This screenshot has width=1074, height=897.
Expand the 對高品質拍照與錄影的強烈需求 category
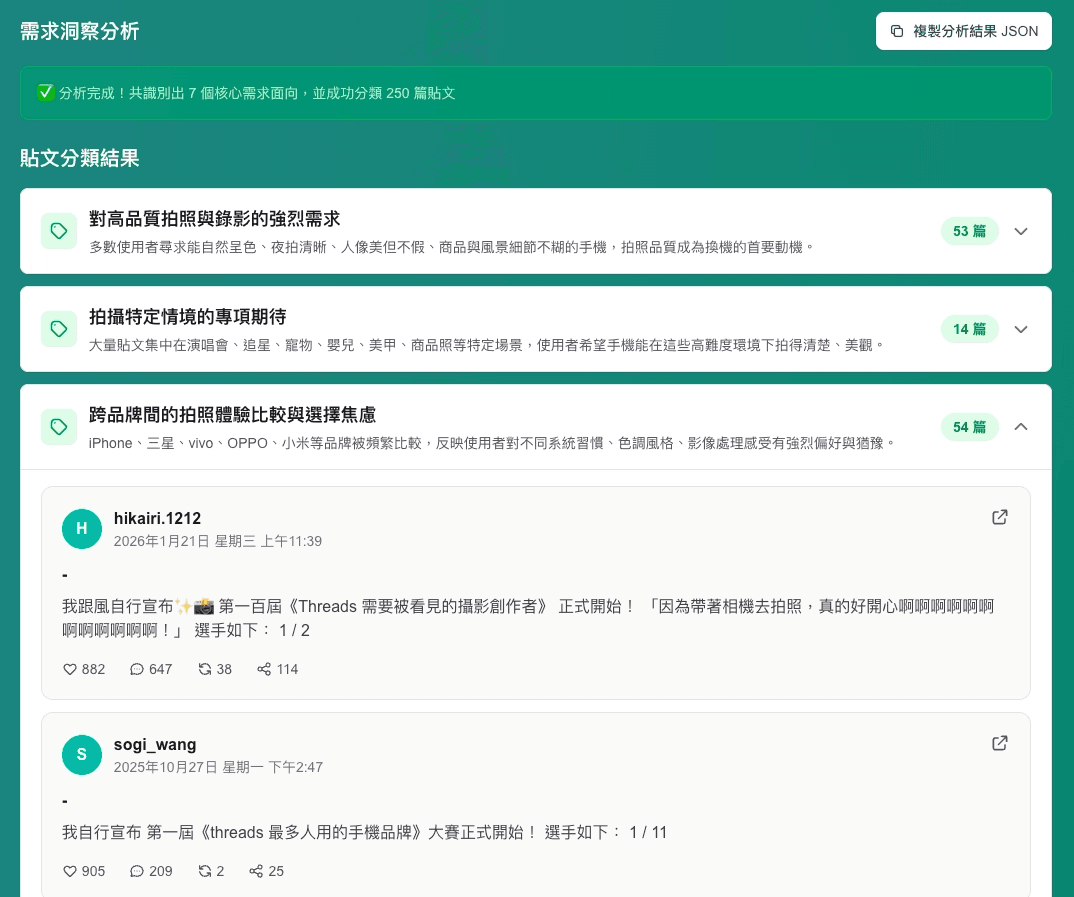pos(1021,231)
